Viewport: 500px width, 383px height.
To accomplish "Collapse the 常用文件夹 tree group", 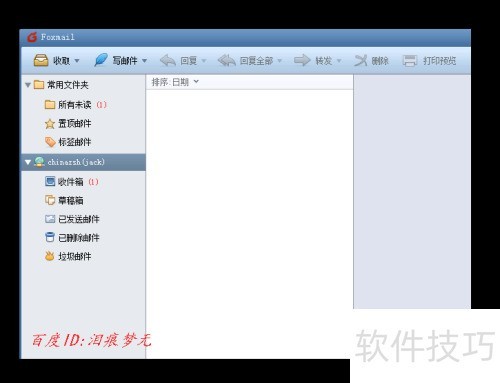I will click(28, 85).
